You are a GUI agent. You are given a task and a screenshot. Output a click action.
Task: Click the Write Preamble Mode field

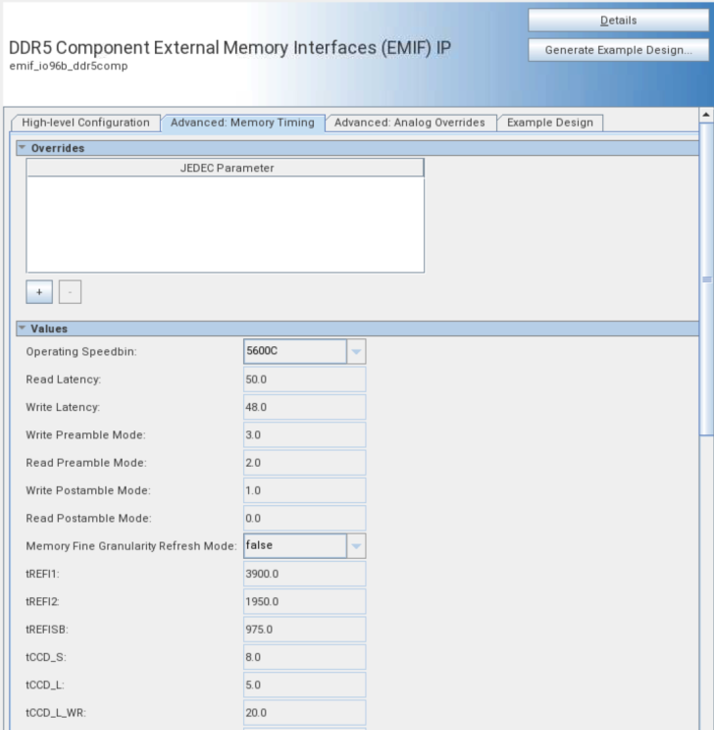304,435
